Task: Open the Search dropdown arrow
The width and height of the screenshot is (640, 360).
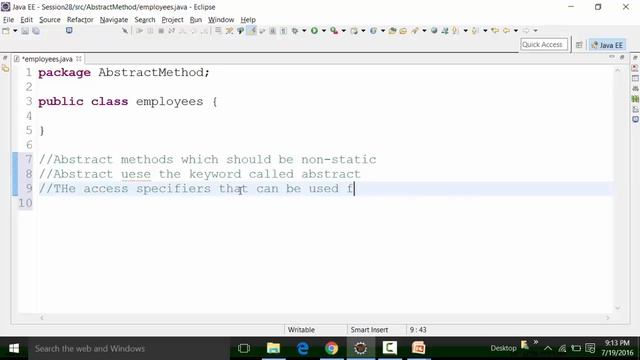Action: click(424, 31)
